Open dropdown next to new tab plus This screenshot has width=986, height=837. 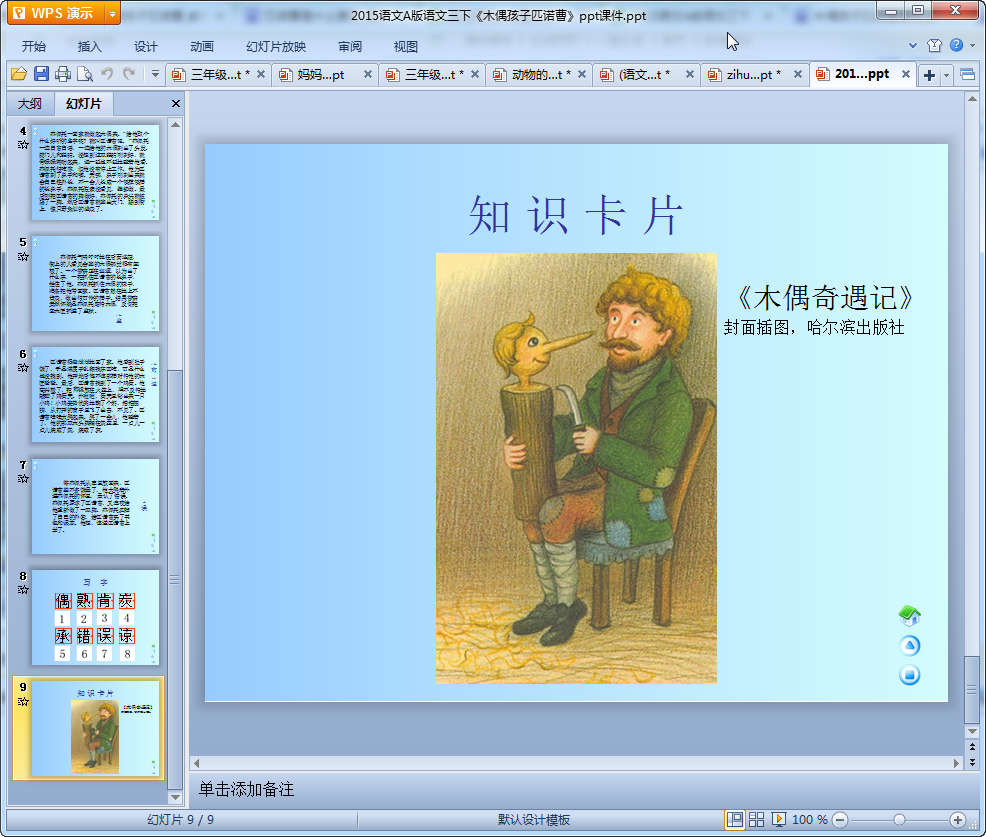click(x=946, y=75)
